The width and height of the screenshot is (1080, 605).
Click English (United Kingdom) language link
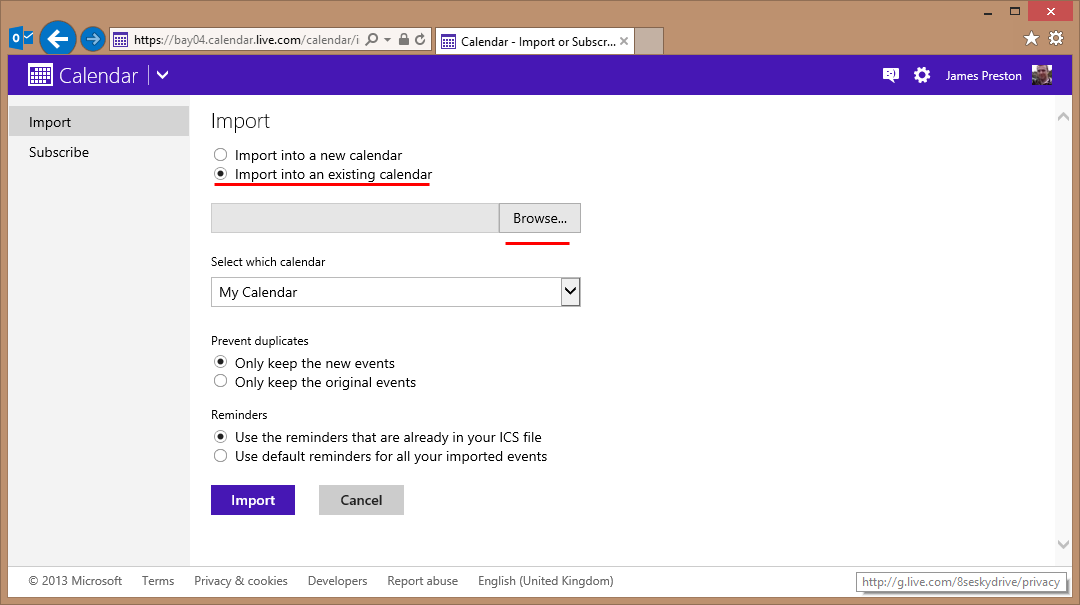click(546, 581)
